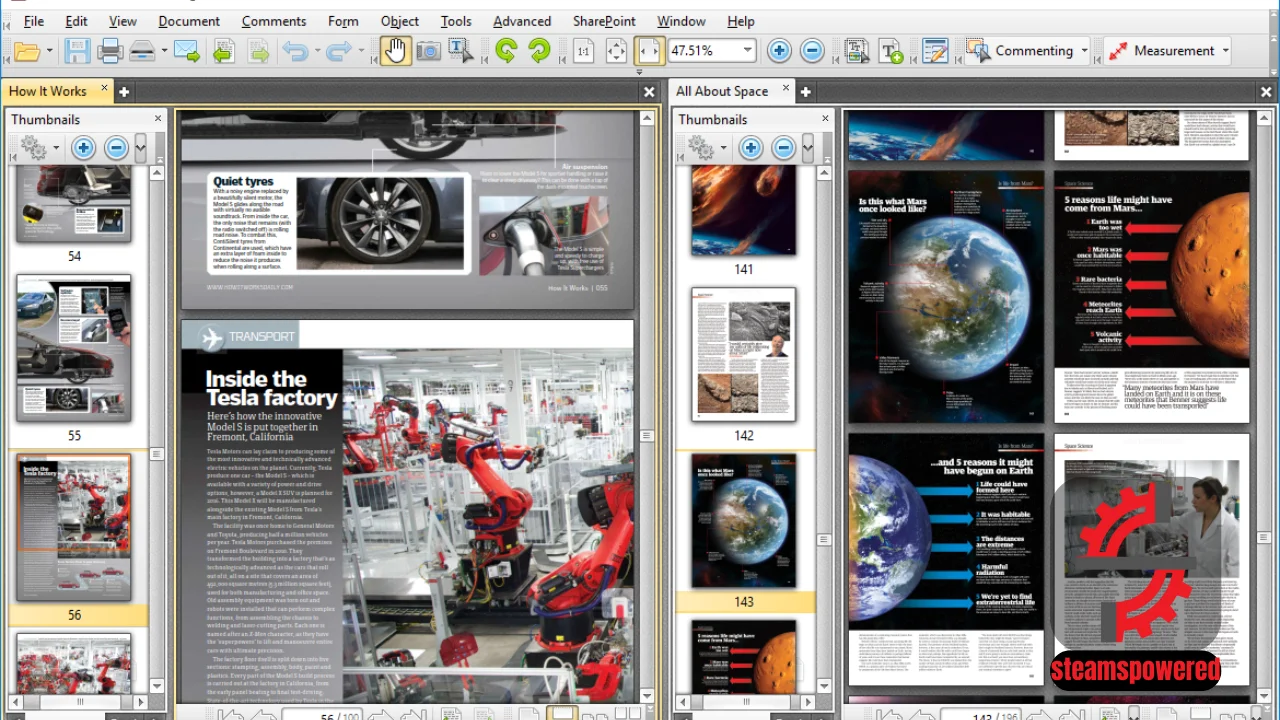Select page 56 thumbnail in How It Works
This screenshot has height=720, width=1280.
(x=74, y=528)
